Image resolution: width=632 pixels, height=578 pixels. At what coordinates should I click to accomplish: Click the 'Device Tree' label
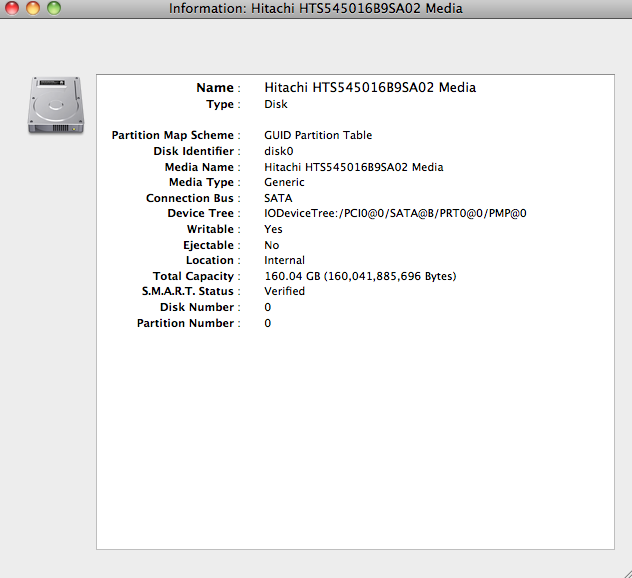click(x=201, y=213)
